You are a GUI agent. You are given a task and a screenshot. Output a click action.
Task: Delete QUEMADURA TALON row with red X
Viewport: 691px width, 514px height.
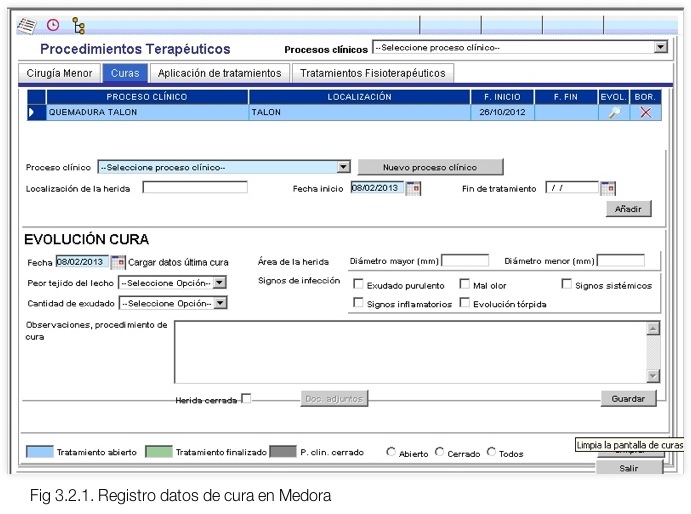pos(646,113)
